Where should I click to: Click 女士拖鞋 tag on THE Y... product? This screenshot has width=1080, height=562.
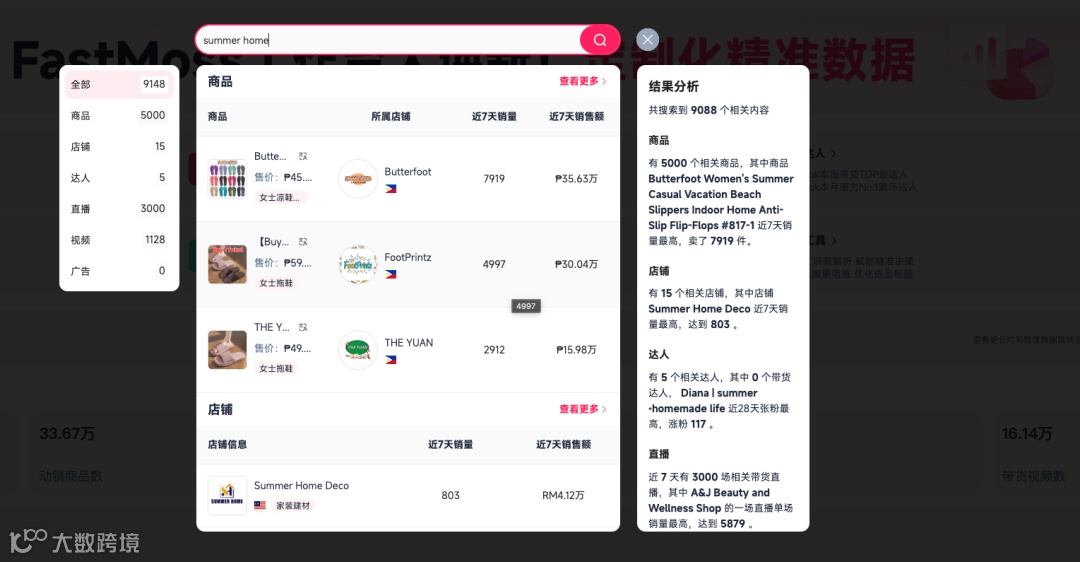click(x=276, y=368)
